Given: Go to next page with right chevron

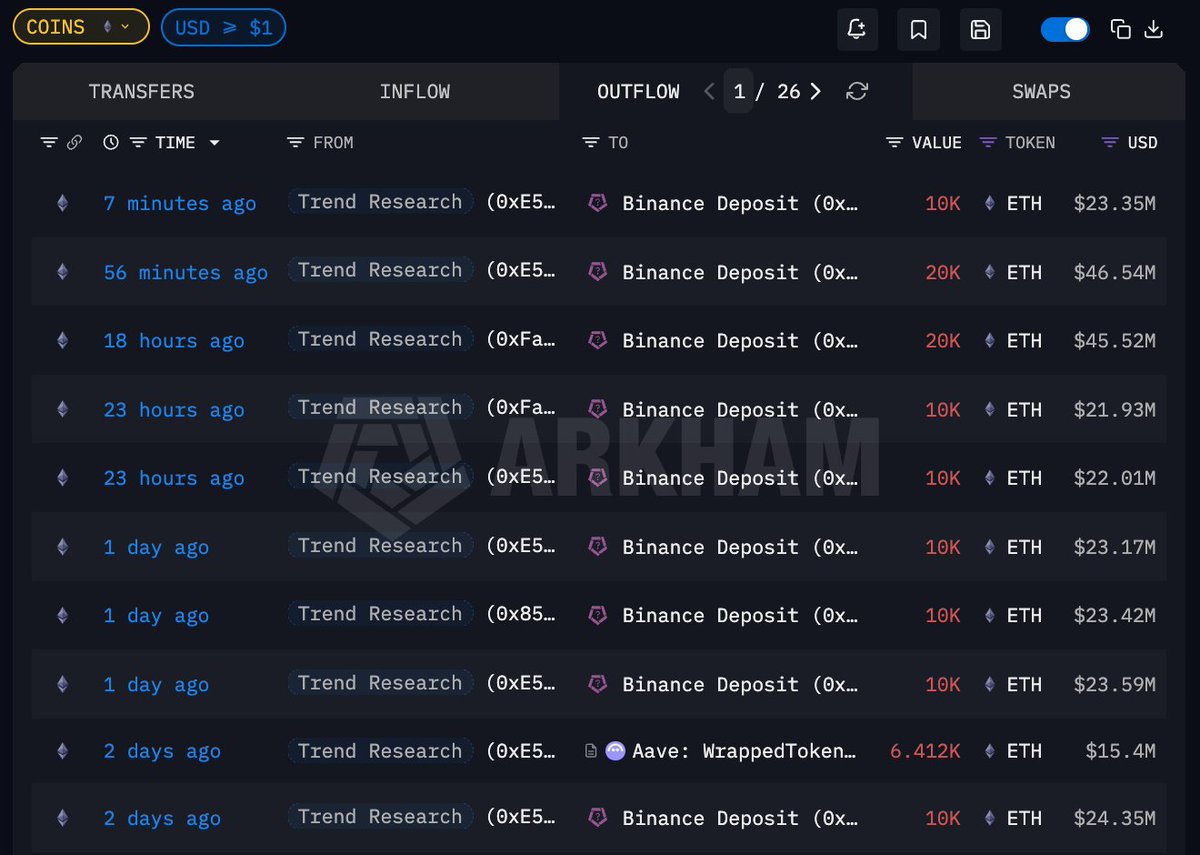Looking at the screenshot, I should [x=816, y=92].
